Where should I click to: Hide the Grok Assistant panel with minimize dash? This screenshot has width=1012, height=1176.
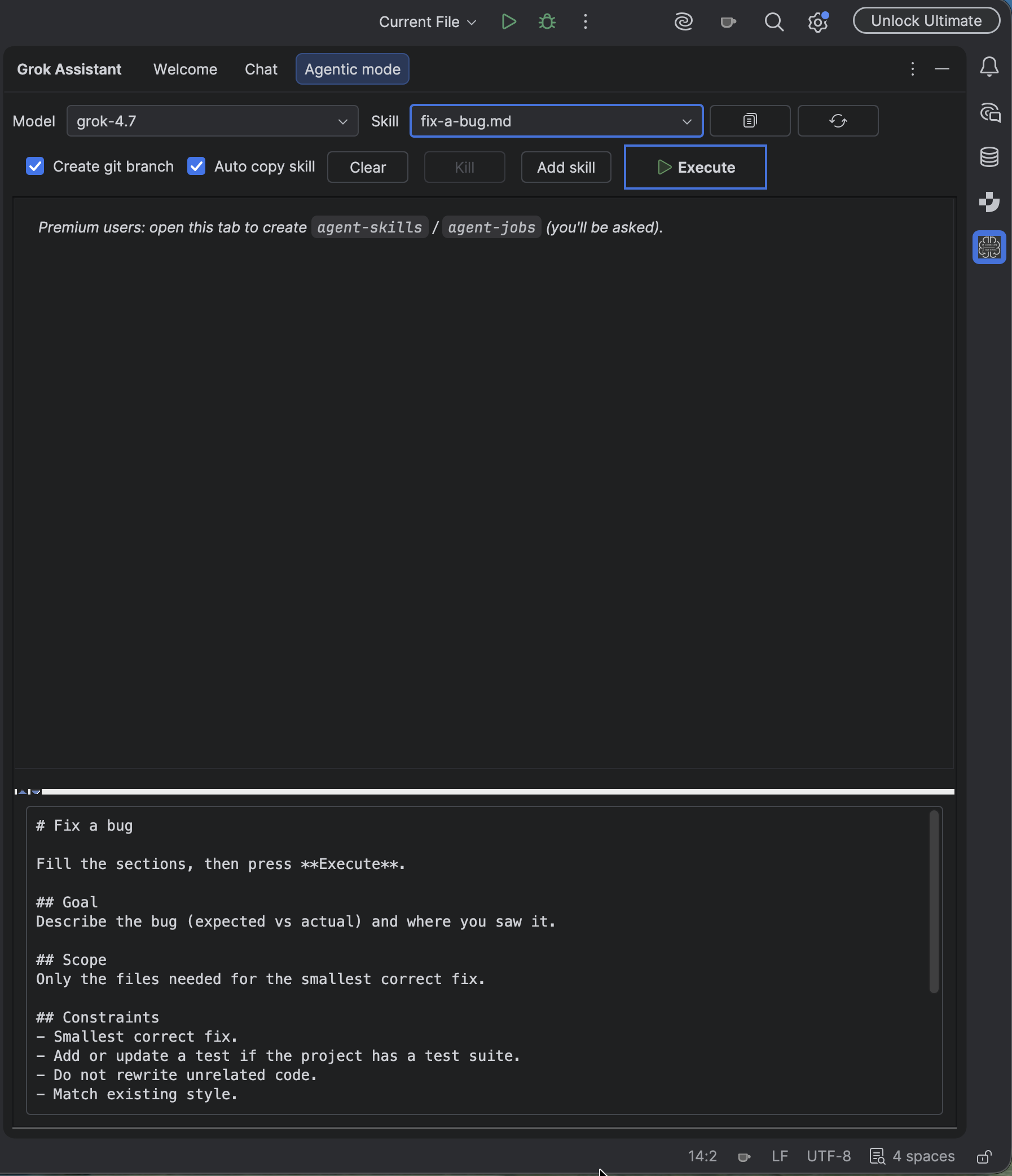[942, 69]
